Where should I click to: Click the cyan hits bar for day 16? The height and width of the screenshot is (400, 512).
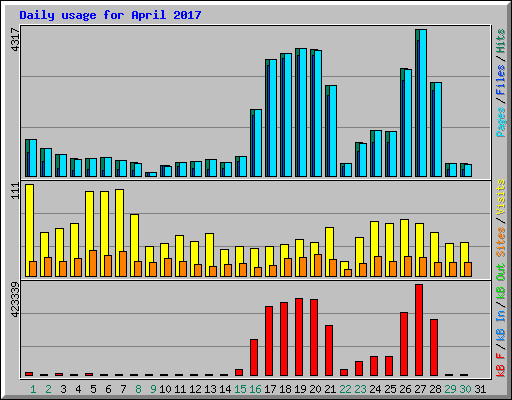pos(258,143)
